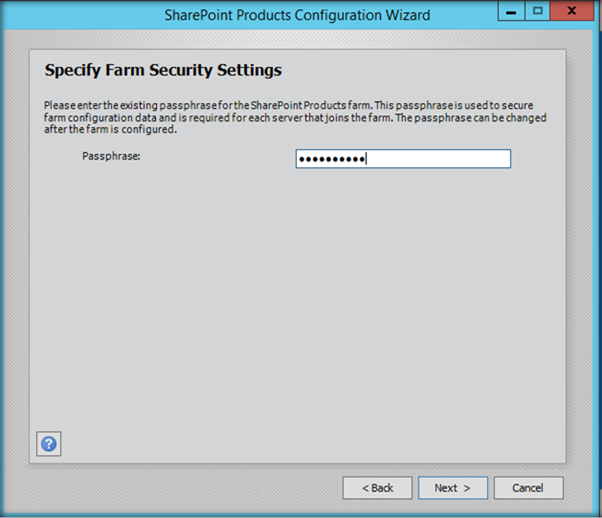Click the masked dots in the passphrase box
The width and height of the screenshot is (602, 518).
click(332, 159)
